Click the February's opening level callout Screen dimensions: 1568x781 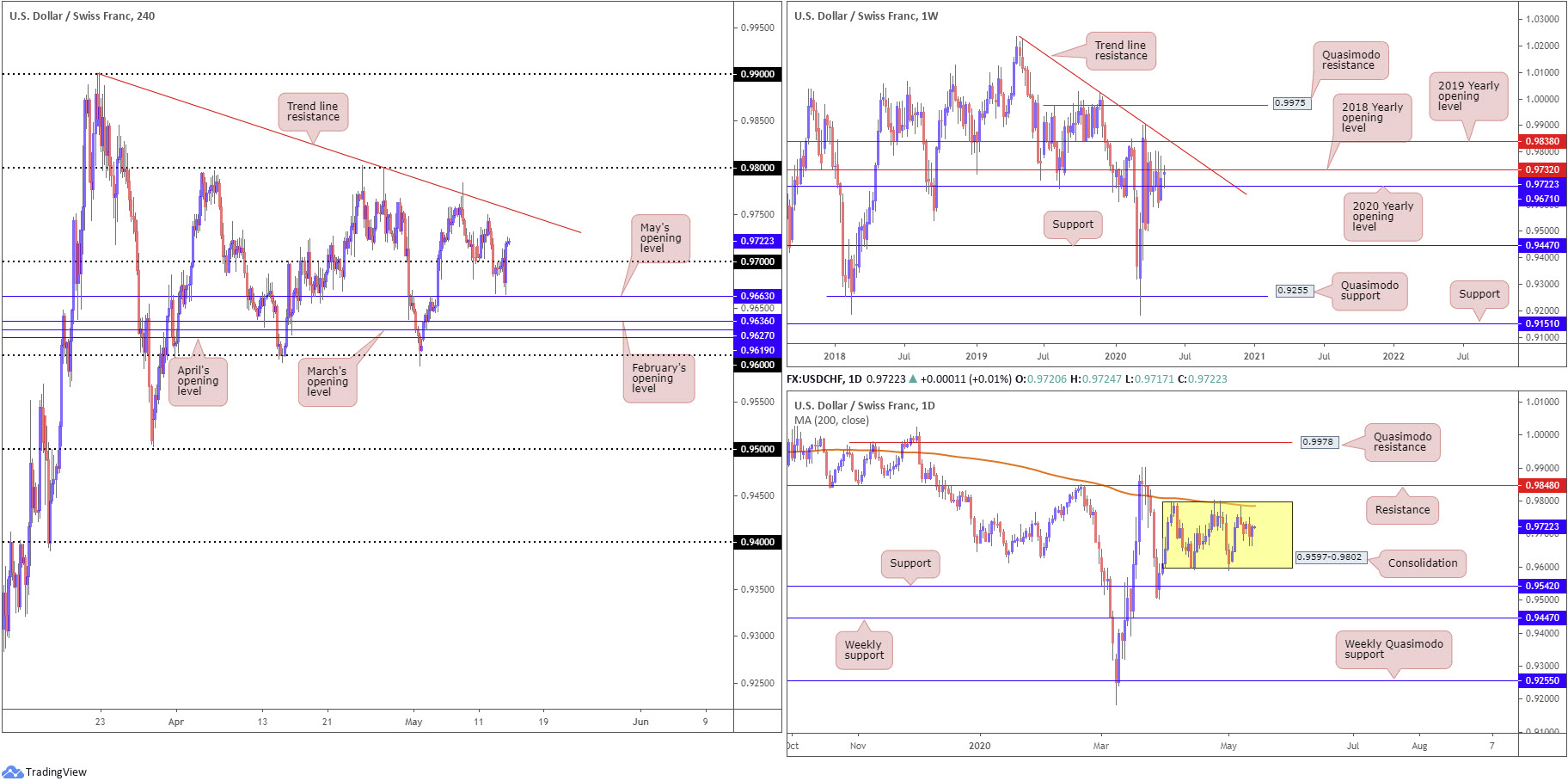coord(658,378)
